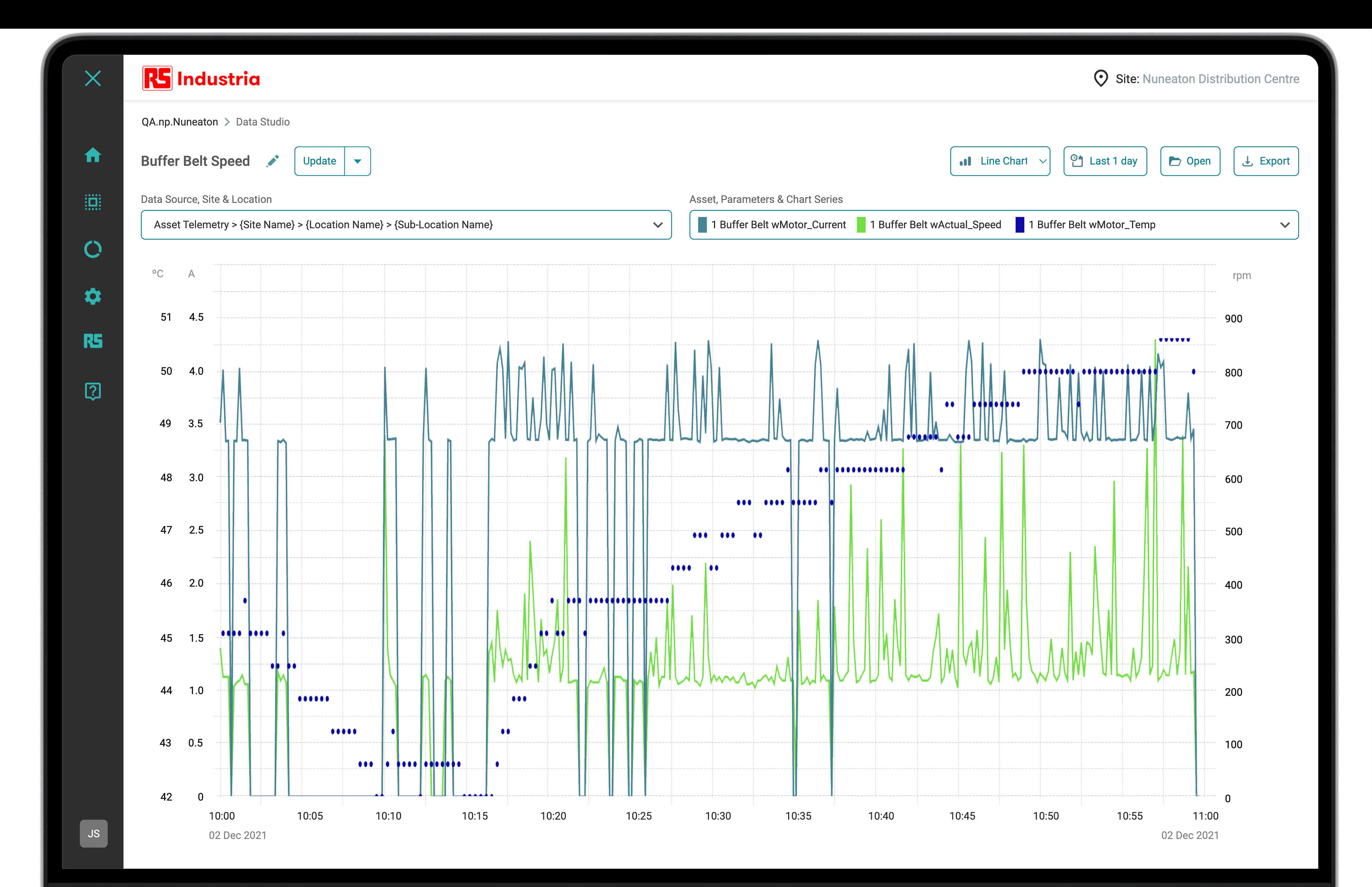The image size is (1372, 887).
Task: Expand Asset Parameters chart series dropdown
Action: click(1284, 225)
